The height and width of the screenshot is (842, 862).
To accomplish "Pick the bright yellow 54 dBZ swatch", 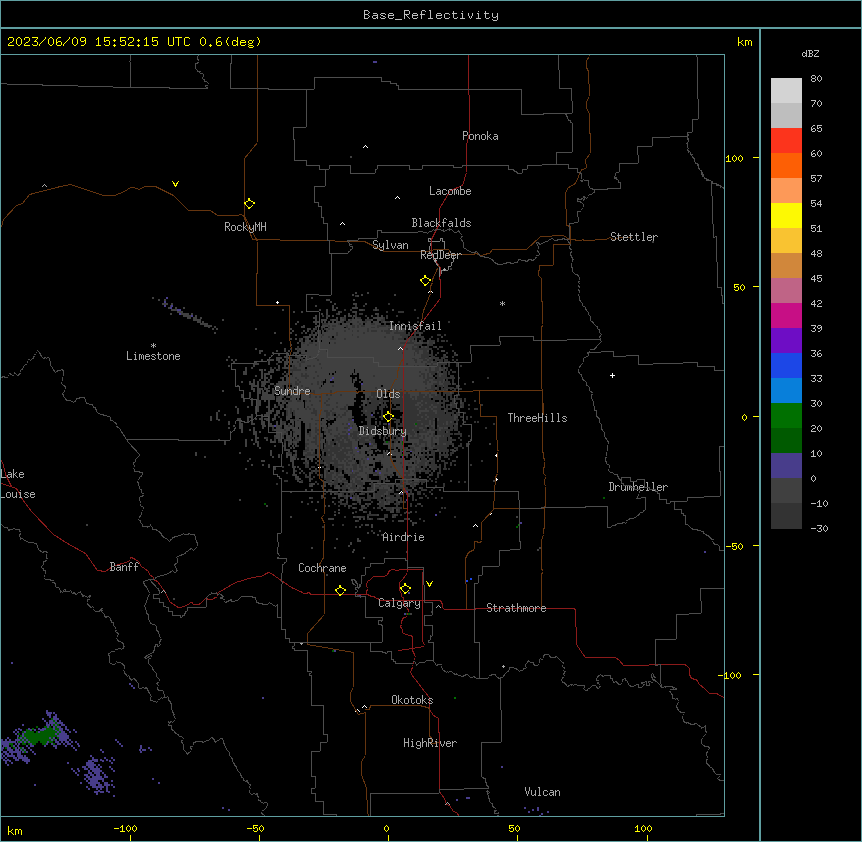I will click(786, 215).
